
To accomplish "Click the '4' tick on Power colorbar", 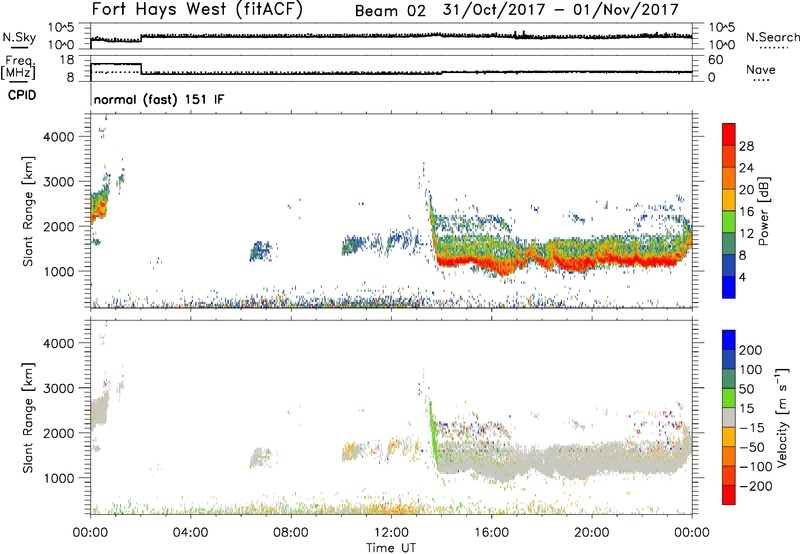I will click(x=742, y=277).
